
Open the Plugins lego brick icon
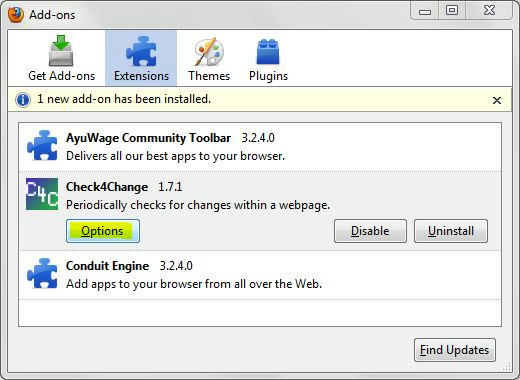(268, 52)
